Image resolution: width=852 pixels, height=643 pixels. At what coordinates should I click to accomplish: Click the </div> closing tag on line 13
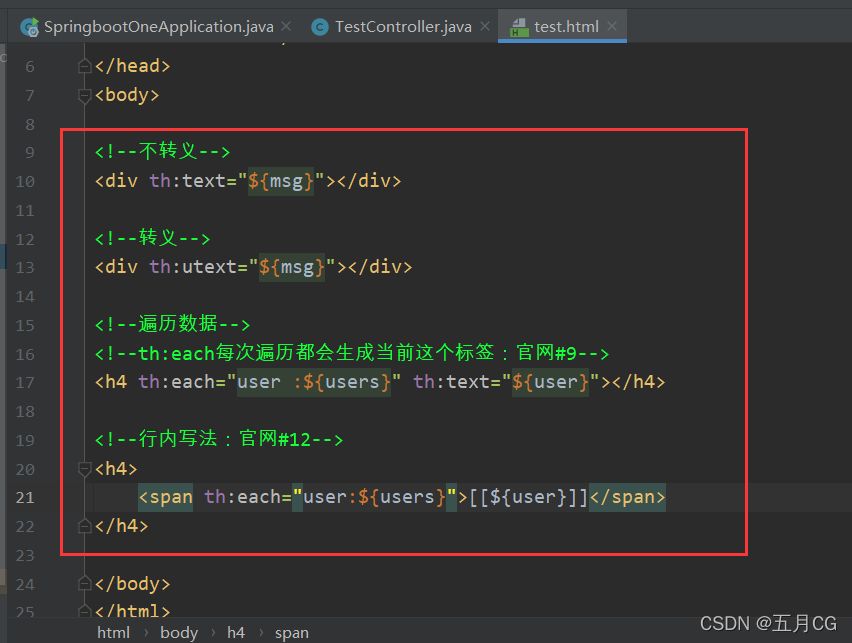[x=380, y=267]
